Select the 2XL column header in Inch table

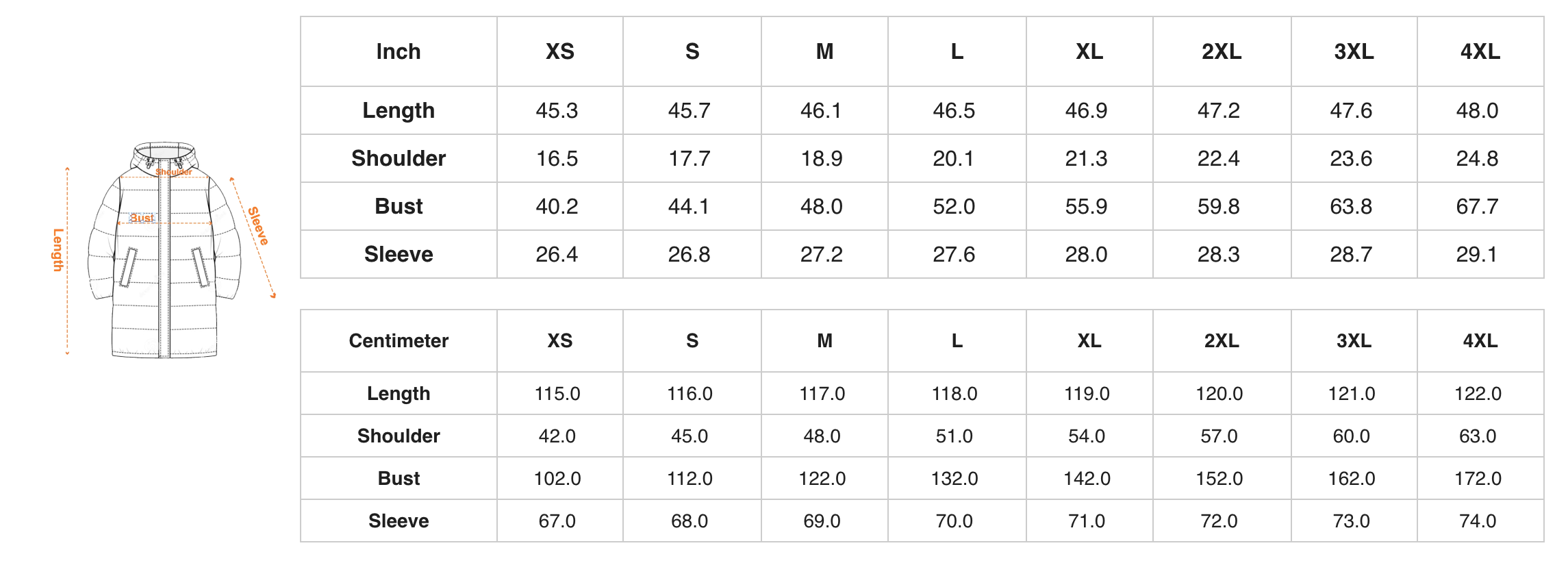click(x=1222, y=51)
